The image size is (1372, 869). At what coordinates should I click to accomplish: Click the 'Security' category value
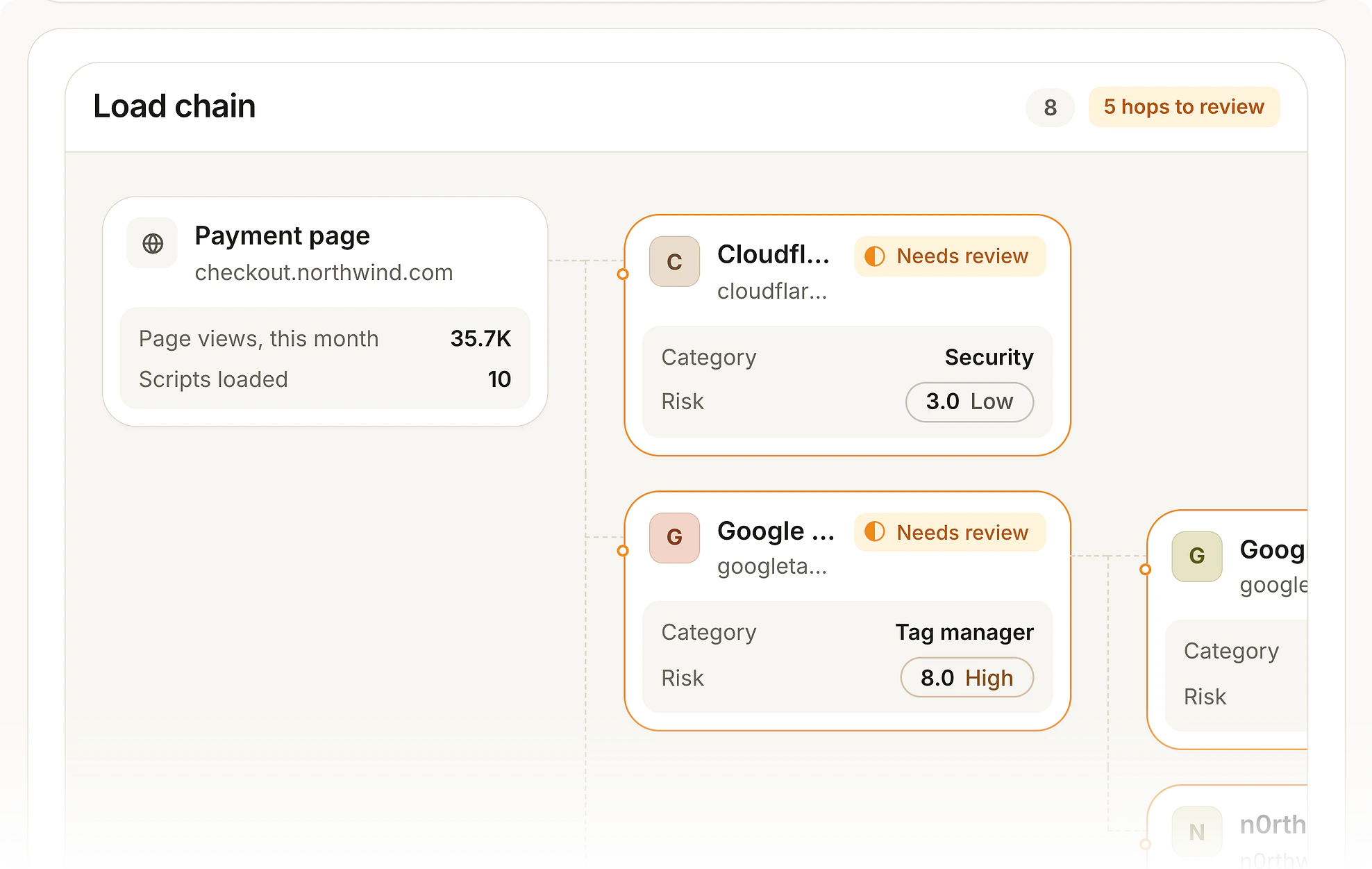click(989, 358)
